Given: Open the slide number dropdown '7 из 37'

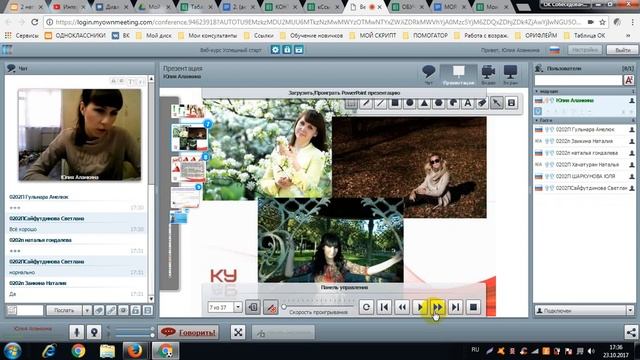Looking at the screenshot, I should pyautogui.click(x=238, y=307).
